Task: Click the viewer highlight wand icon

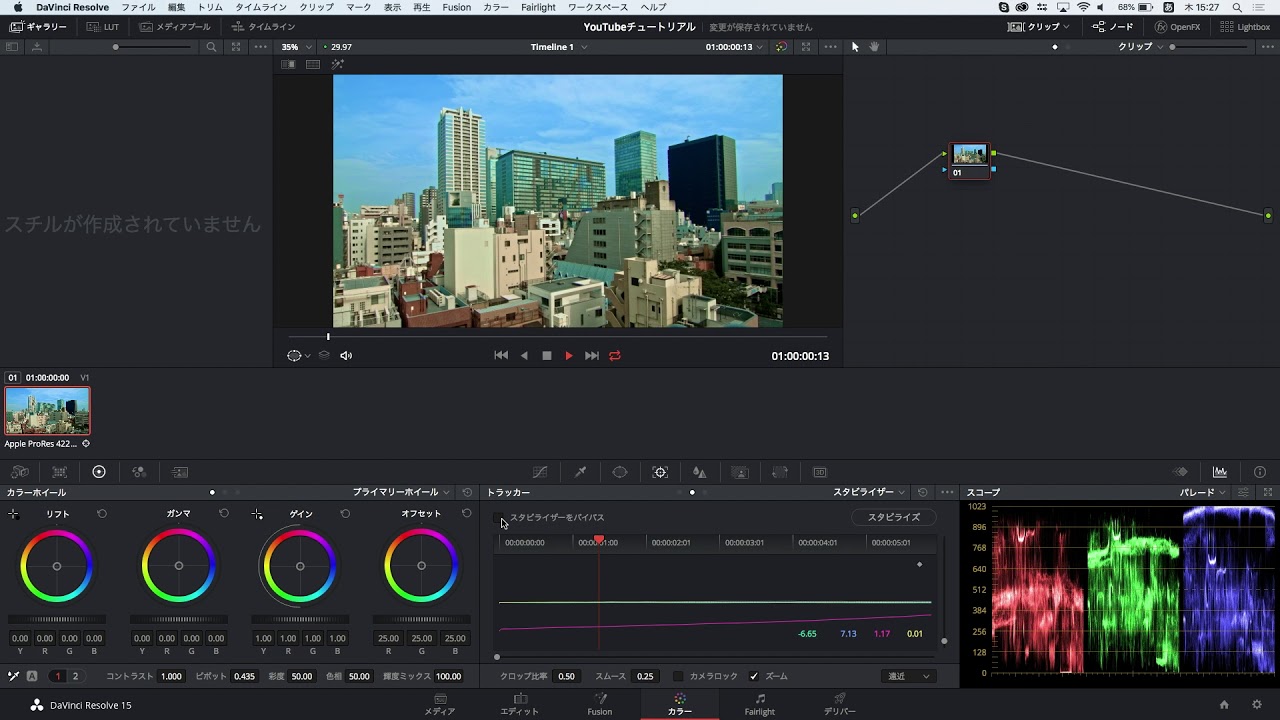Action: click(338, 64)
